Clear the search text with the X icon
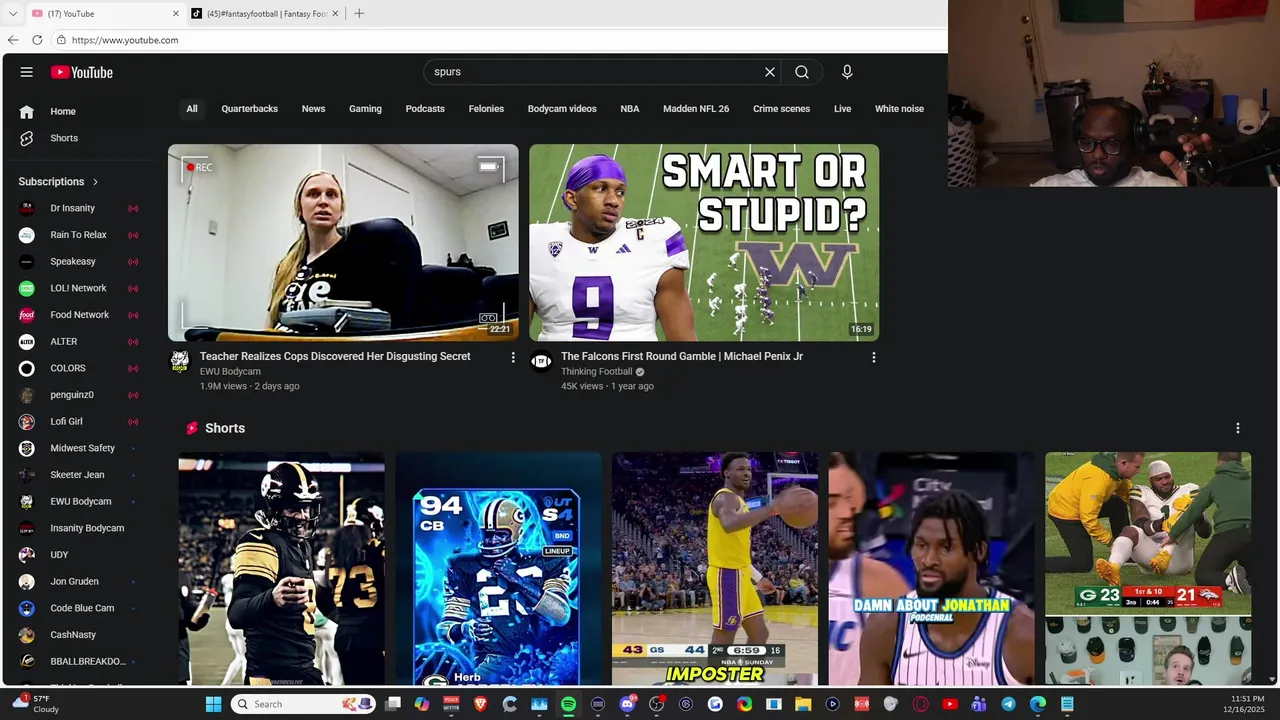The width and height of the screenshot is (1280, 720). click(x=770, y=72)
